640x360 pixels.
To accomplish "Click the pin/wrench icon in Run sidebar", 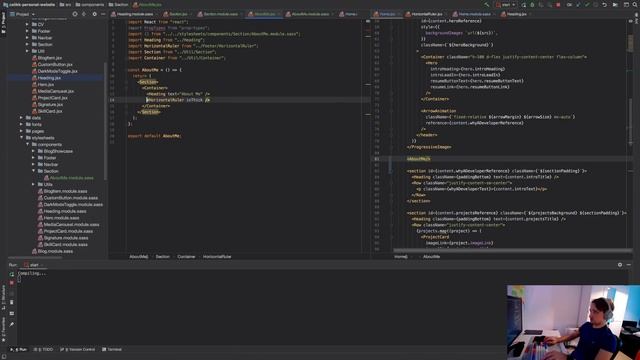I will click(11, 324).
